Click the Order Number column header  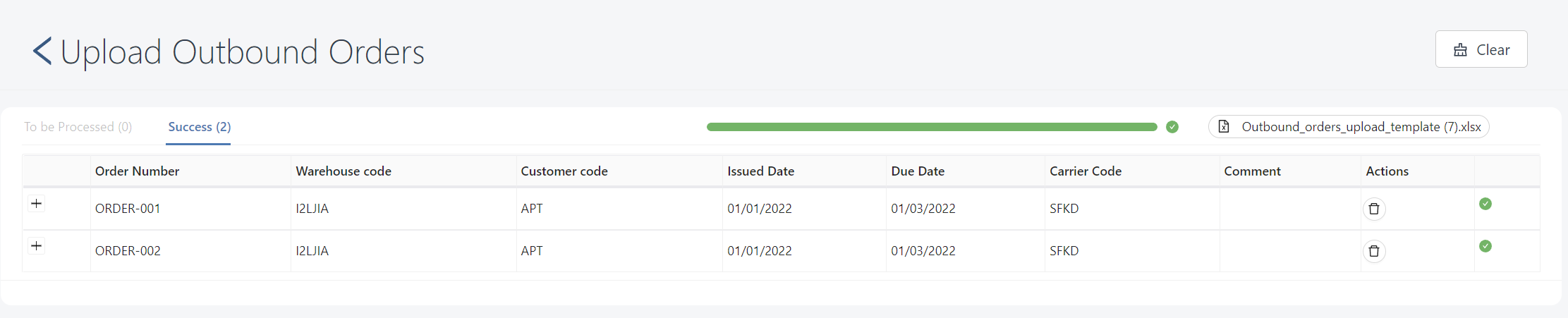click(x=137, y=171)
